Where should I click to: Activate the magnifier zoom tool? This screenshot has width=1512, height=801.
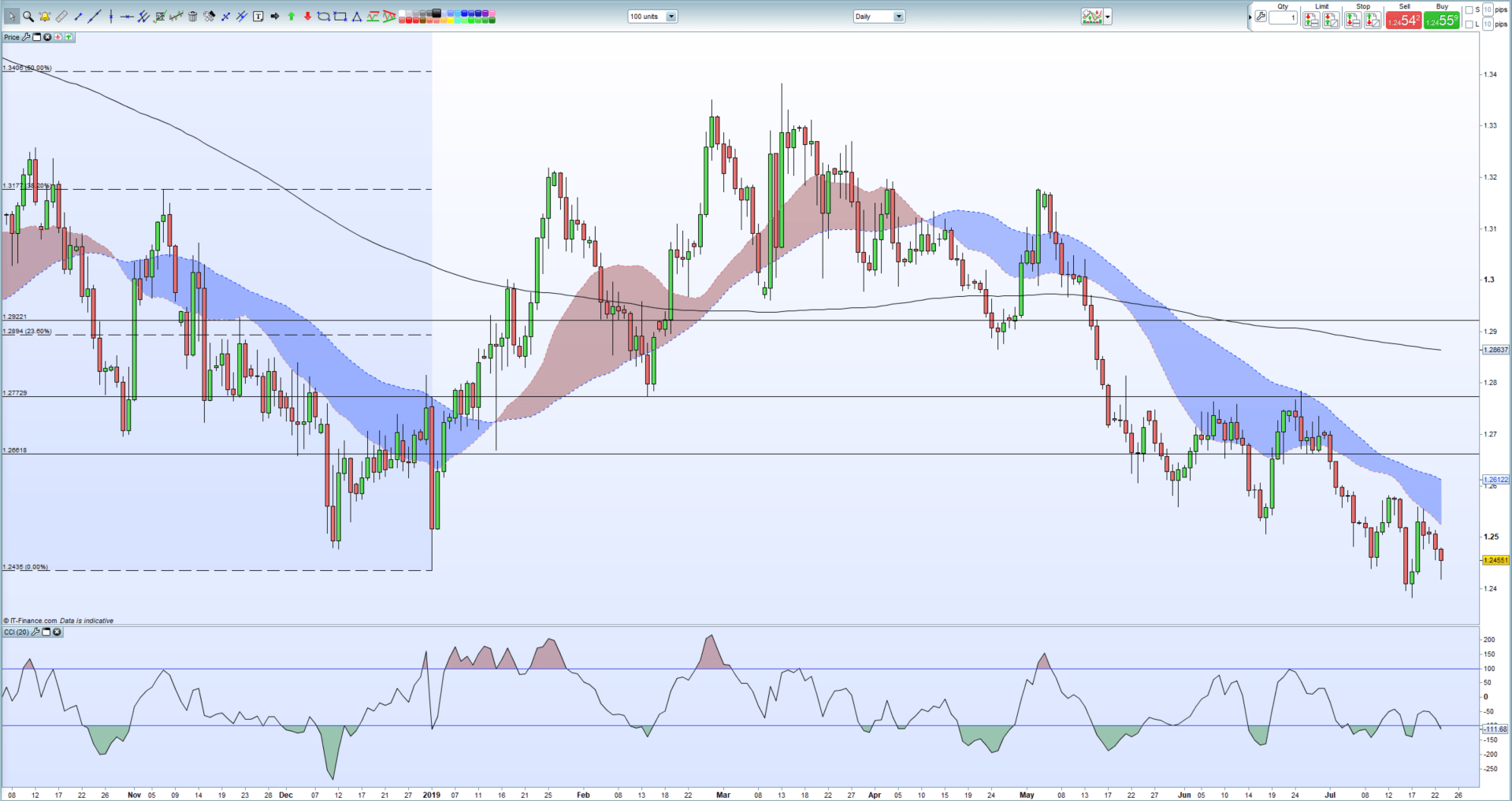click(28, 17)
